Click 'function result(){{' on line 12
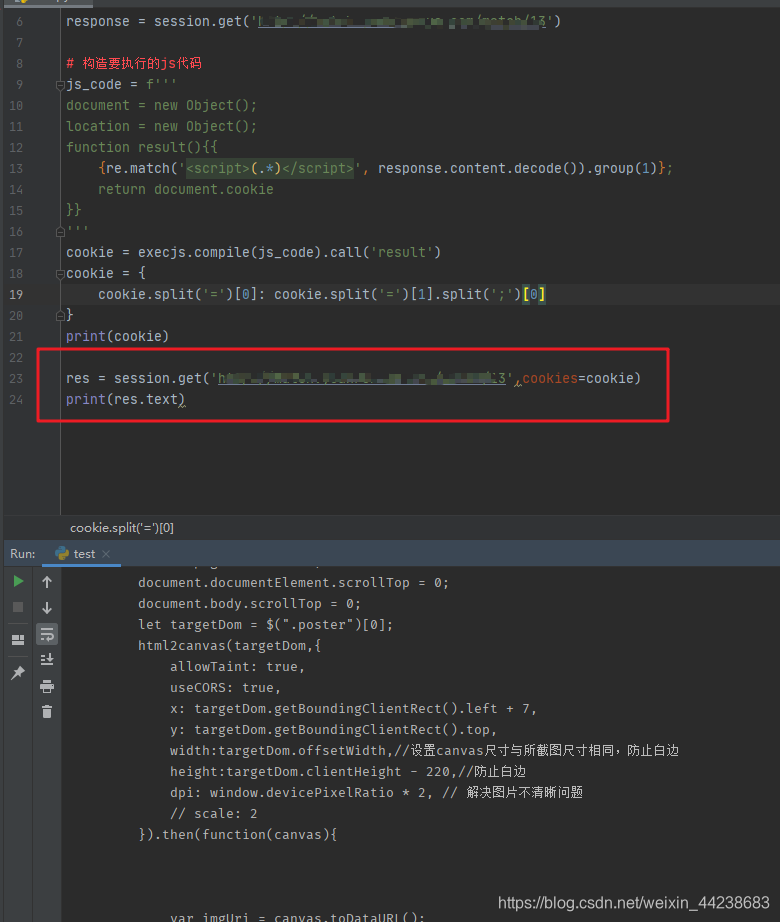This screenshot has height=922, width=780. (x=142, y=147)
